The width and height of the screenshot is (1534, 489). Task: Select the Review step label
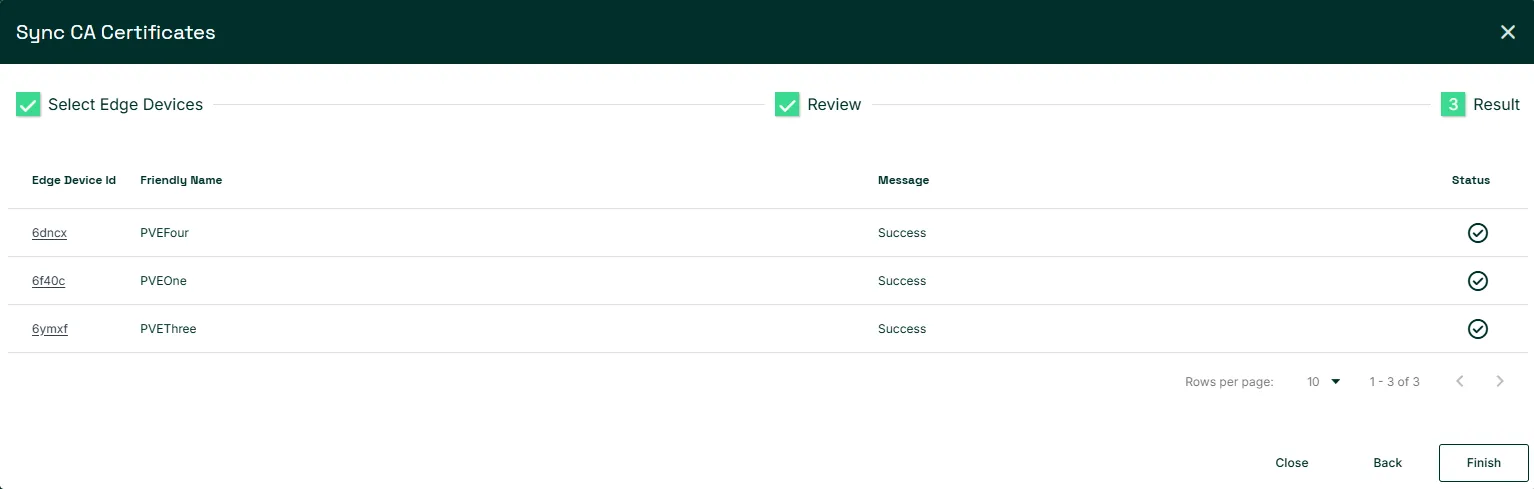[834, 104]
